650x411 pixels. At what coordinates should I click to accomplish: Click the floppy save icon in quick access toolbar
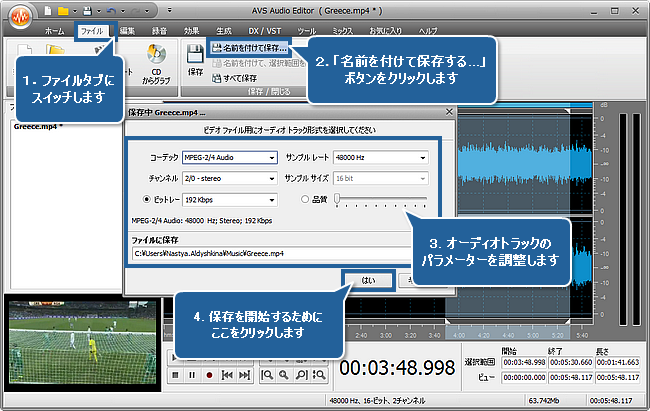point(87,11)
